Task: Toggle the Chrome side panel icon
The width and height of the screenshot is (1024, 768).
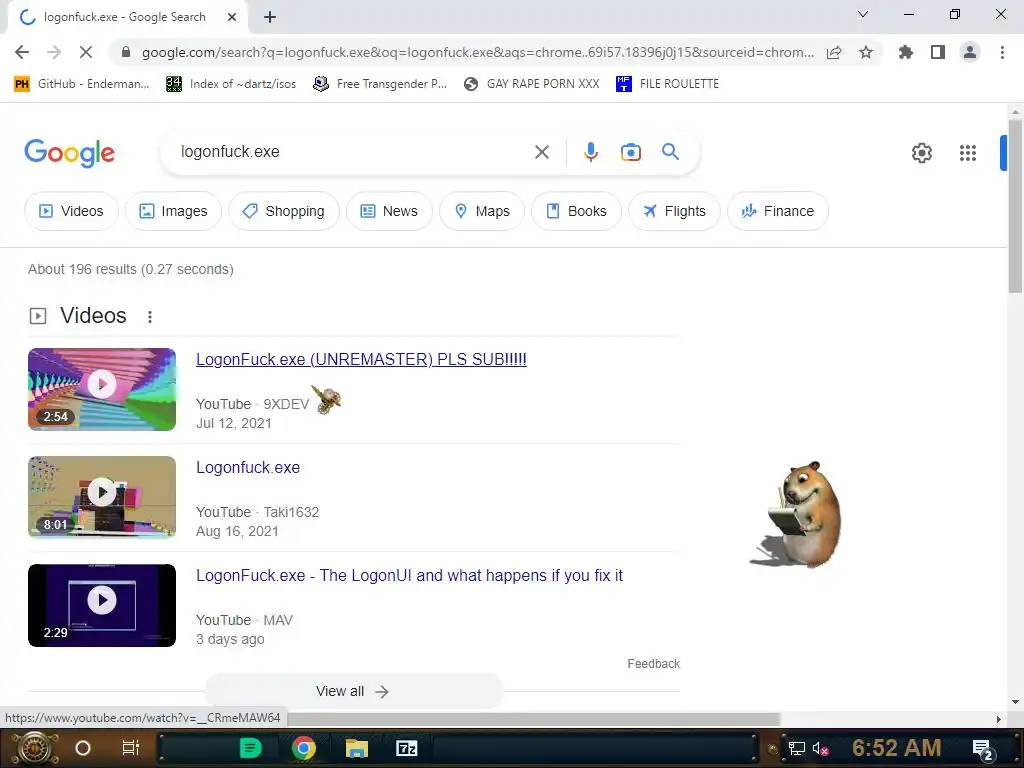Action: point(938,52)
